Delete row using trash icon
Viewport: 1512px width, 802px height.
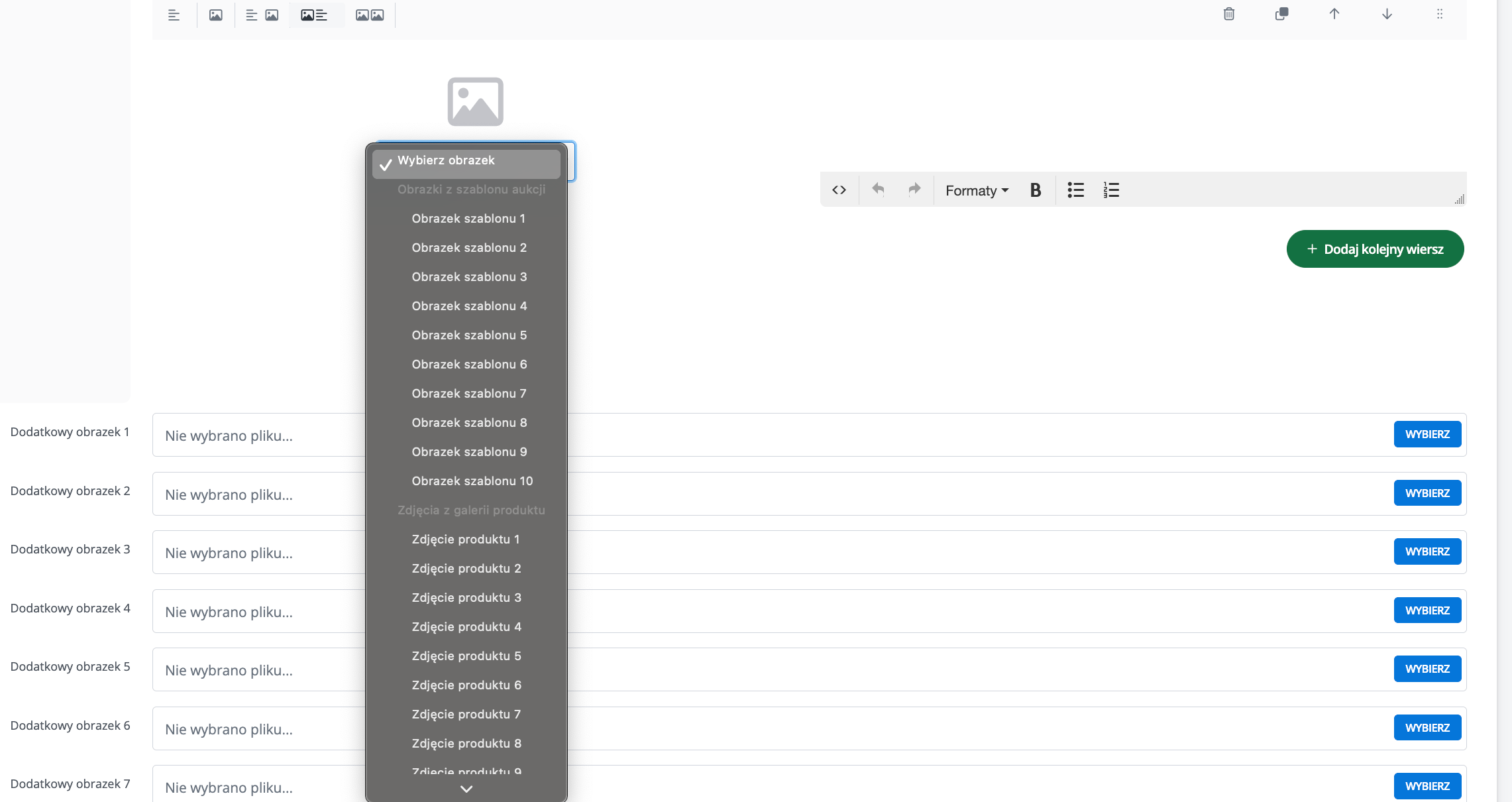click(x=1228, y=14)
